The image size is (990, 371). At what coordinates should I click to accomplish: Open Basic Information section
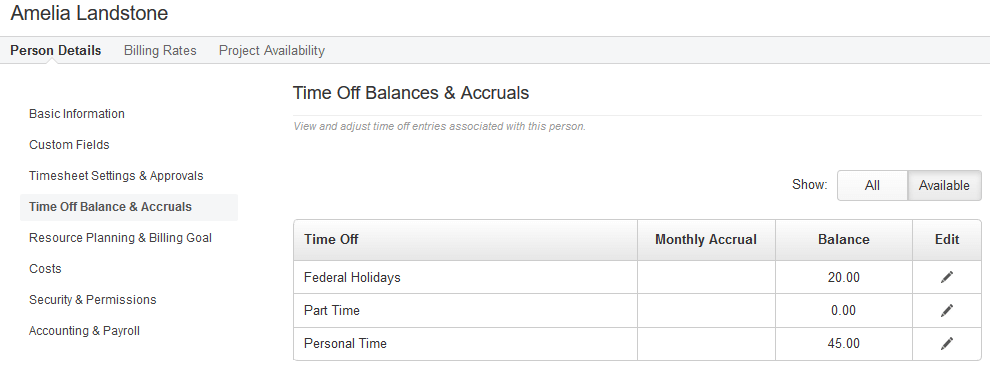pos(76,114)
